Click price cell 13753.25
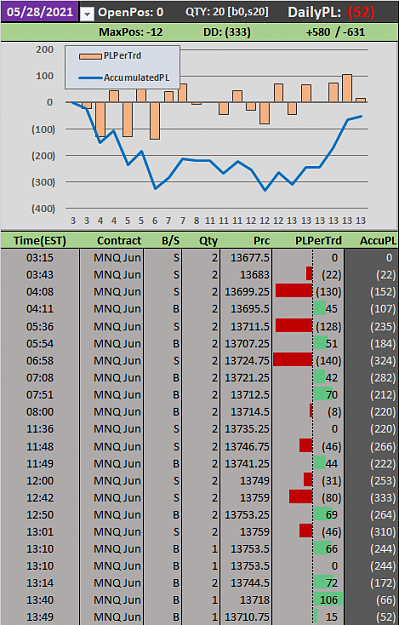 click(x=246, y=515)
